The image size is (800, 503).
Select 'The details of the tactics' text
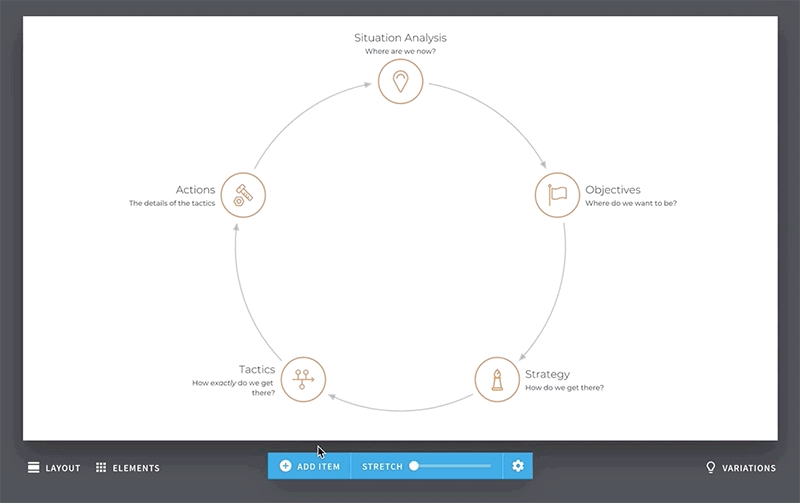[x=172, y=203]
